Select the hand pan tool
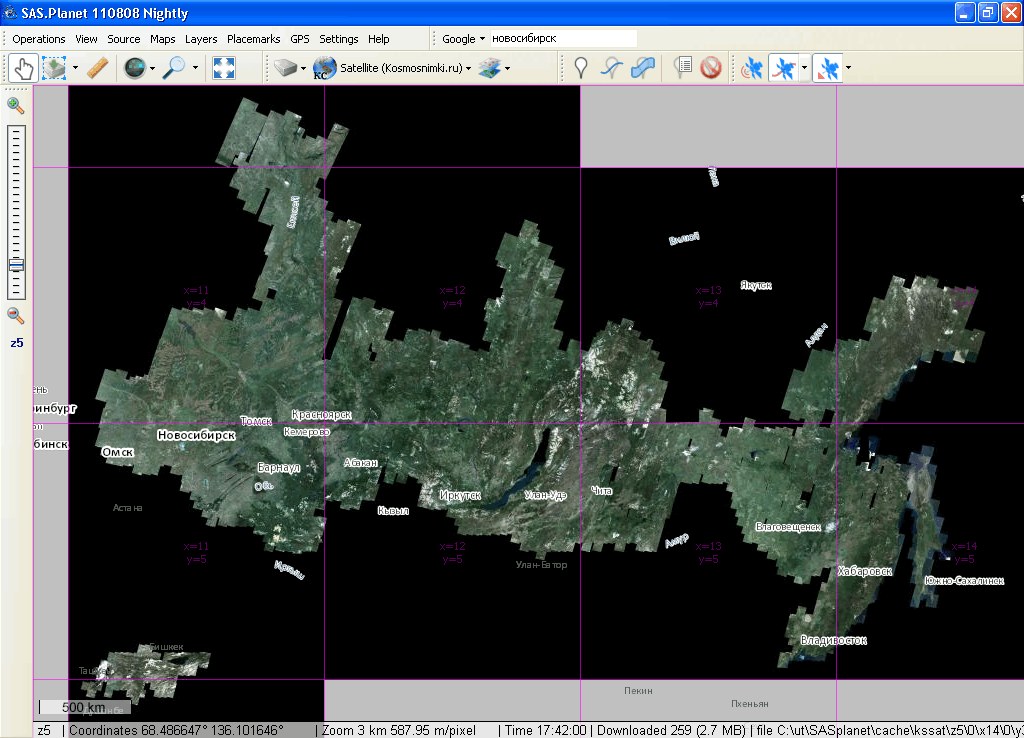1024x738 pixels. click(x=22, y=68)
